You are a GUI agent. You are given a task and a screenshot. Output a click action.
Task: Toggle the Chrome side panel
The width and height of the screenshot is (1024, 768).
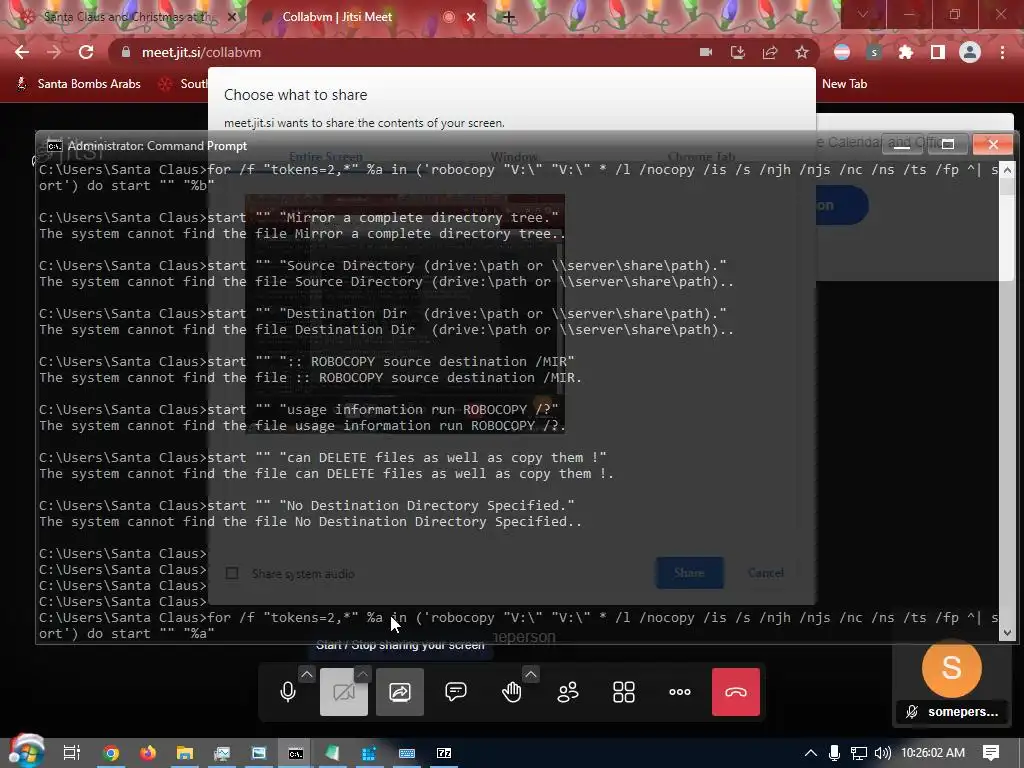click(x=938, y=52)
